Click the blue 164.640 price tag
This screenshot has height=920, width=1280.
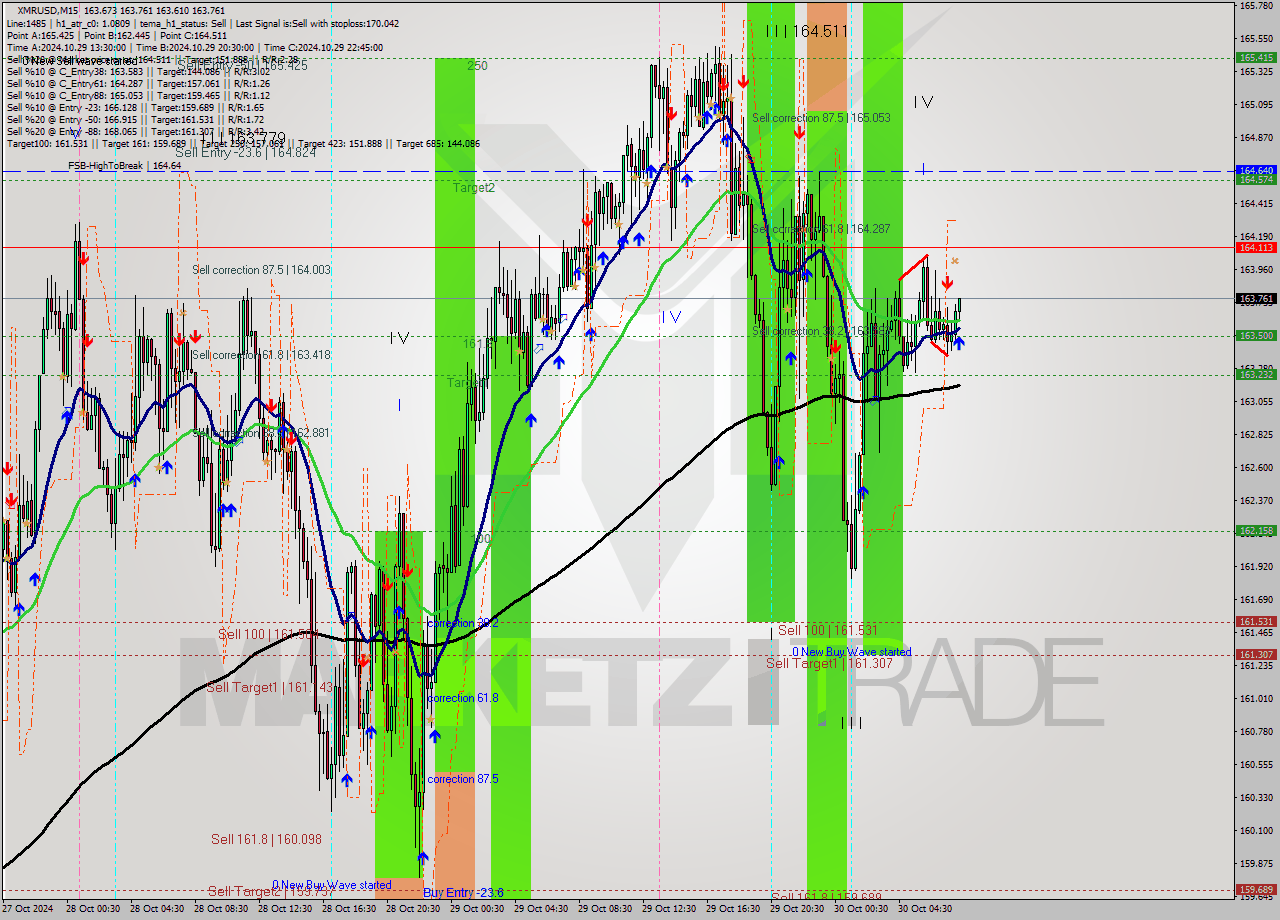tap(1256, 170)
